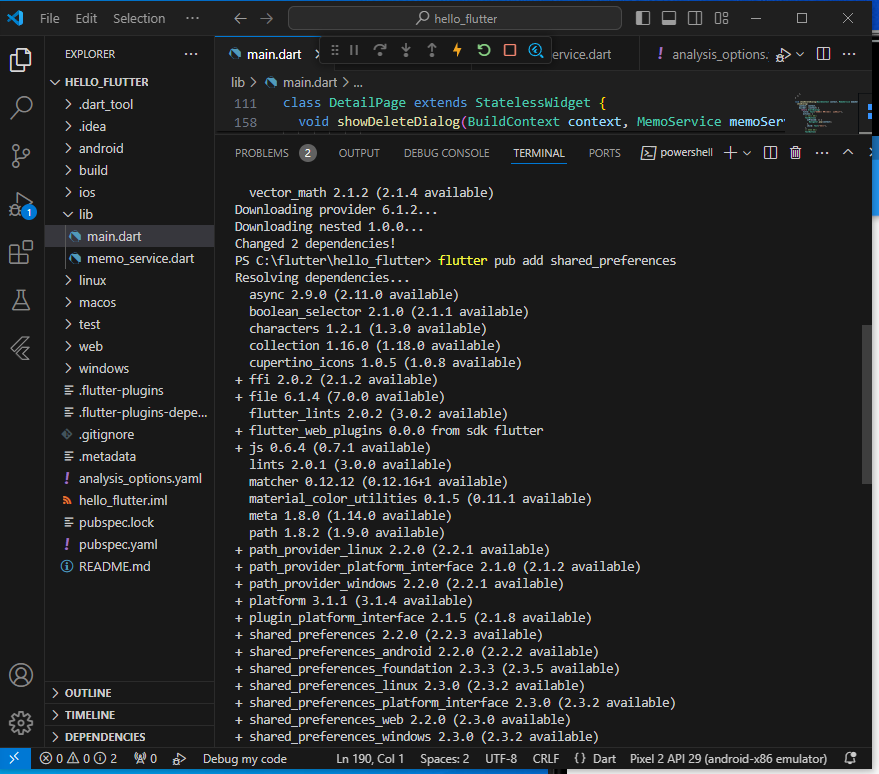Screen dimensions: 879x774
Task: Switch to the DEBUG CONSOLE tab
Action: pos(446,153)
